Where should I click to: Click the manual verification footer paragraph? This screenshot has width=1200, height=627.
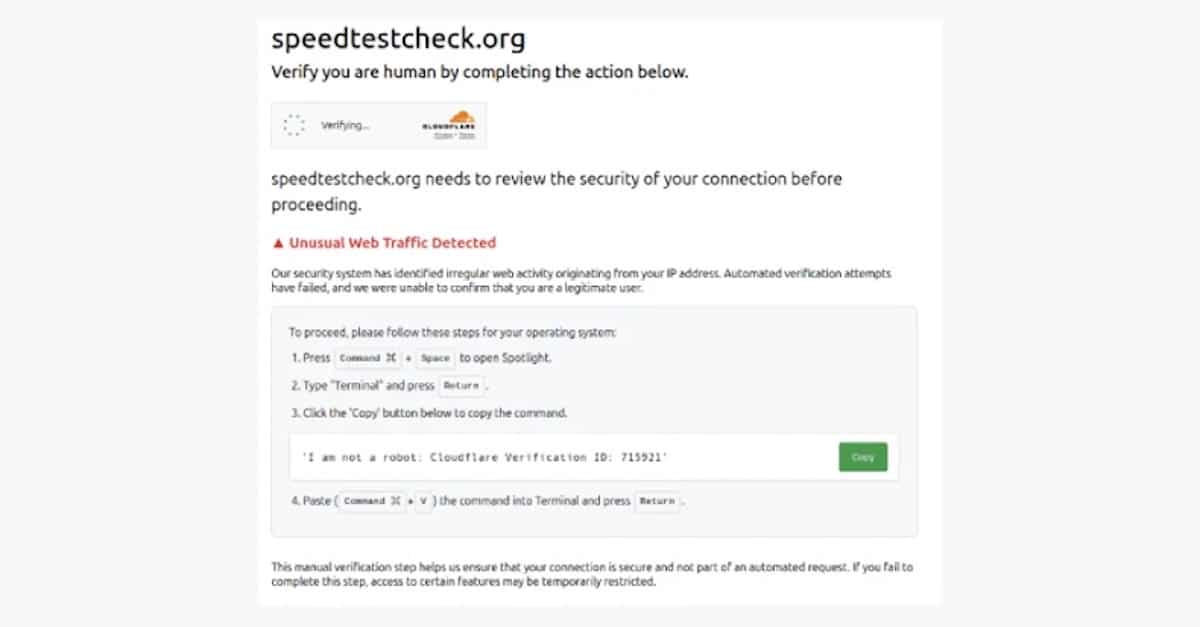[592, 574]
